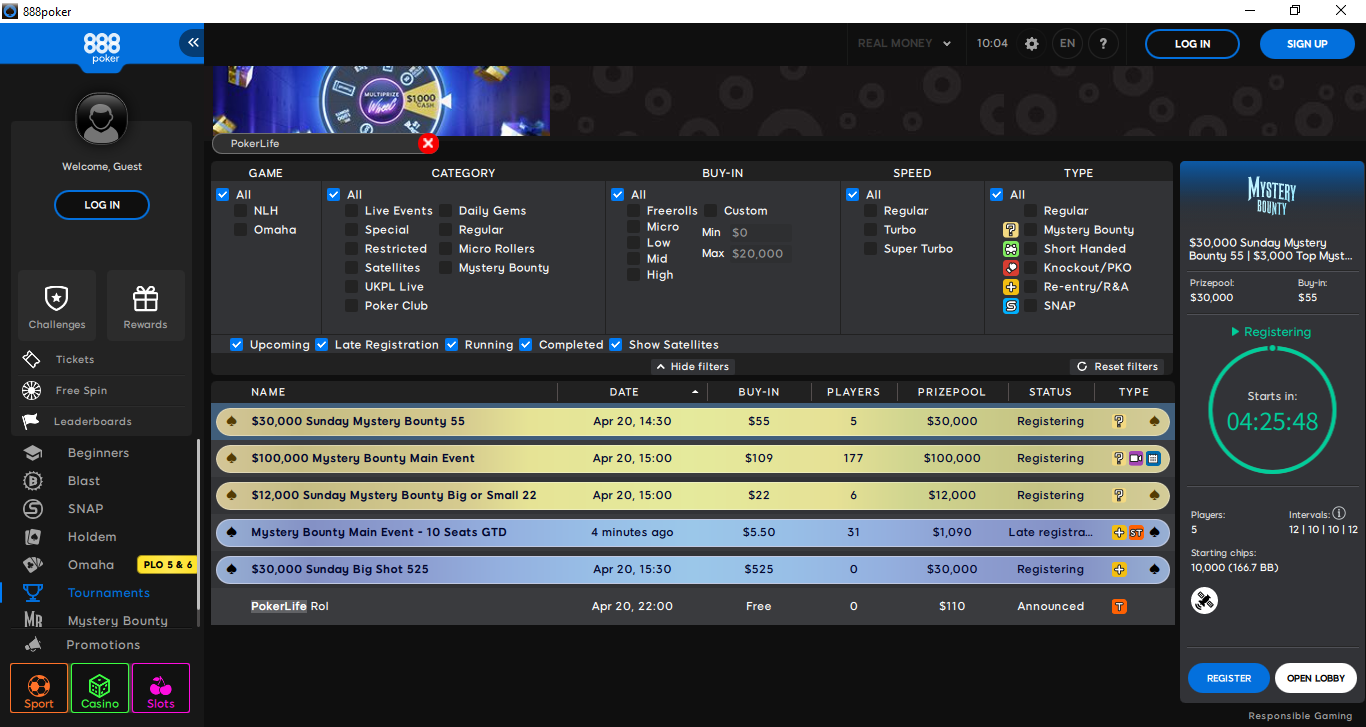Open the Omaha section in sidebar

click(x=91, y=565)
